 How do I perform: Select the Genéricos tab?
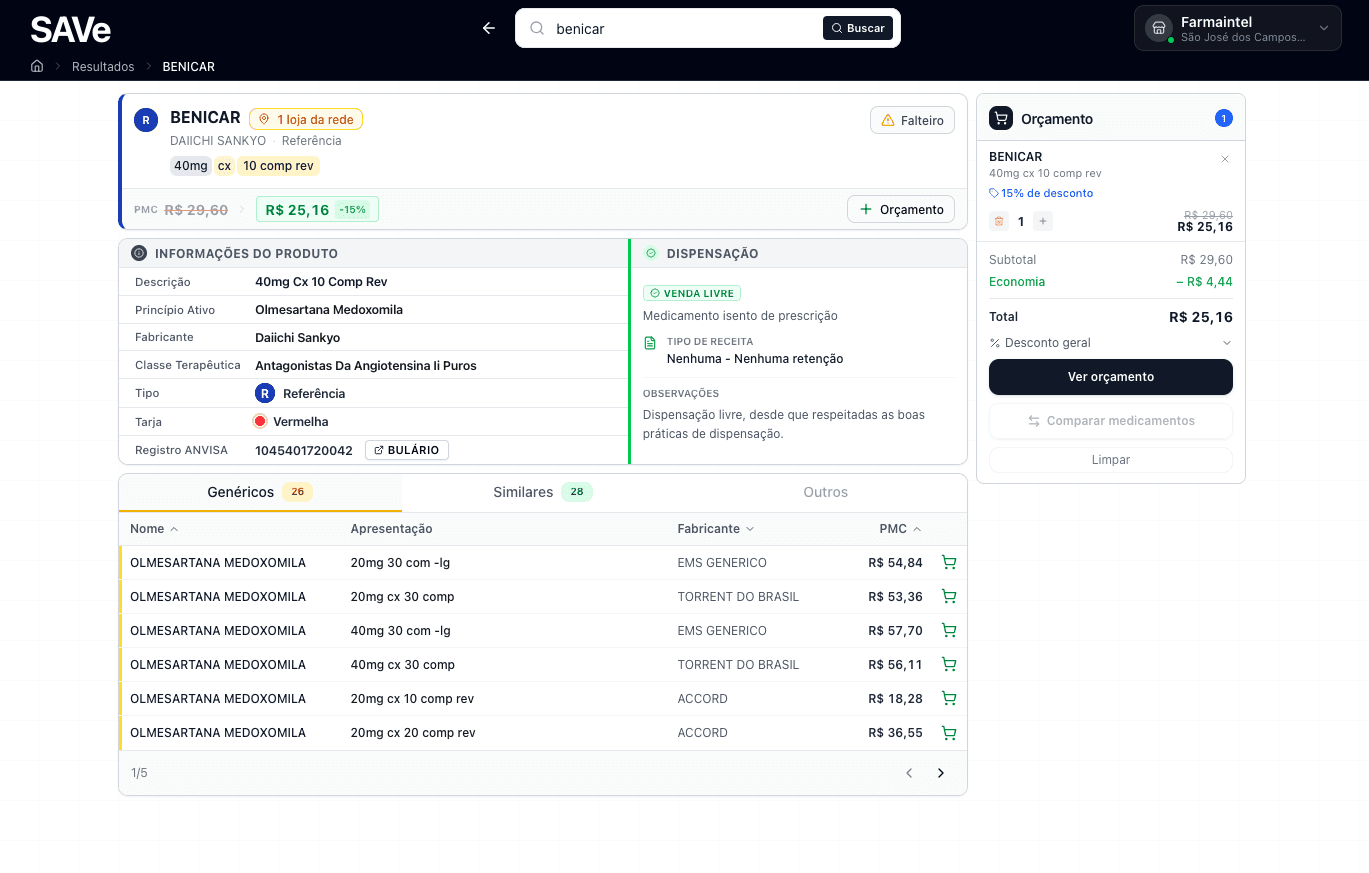tap(259, 492)
